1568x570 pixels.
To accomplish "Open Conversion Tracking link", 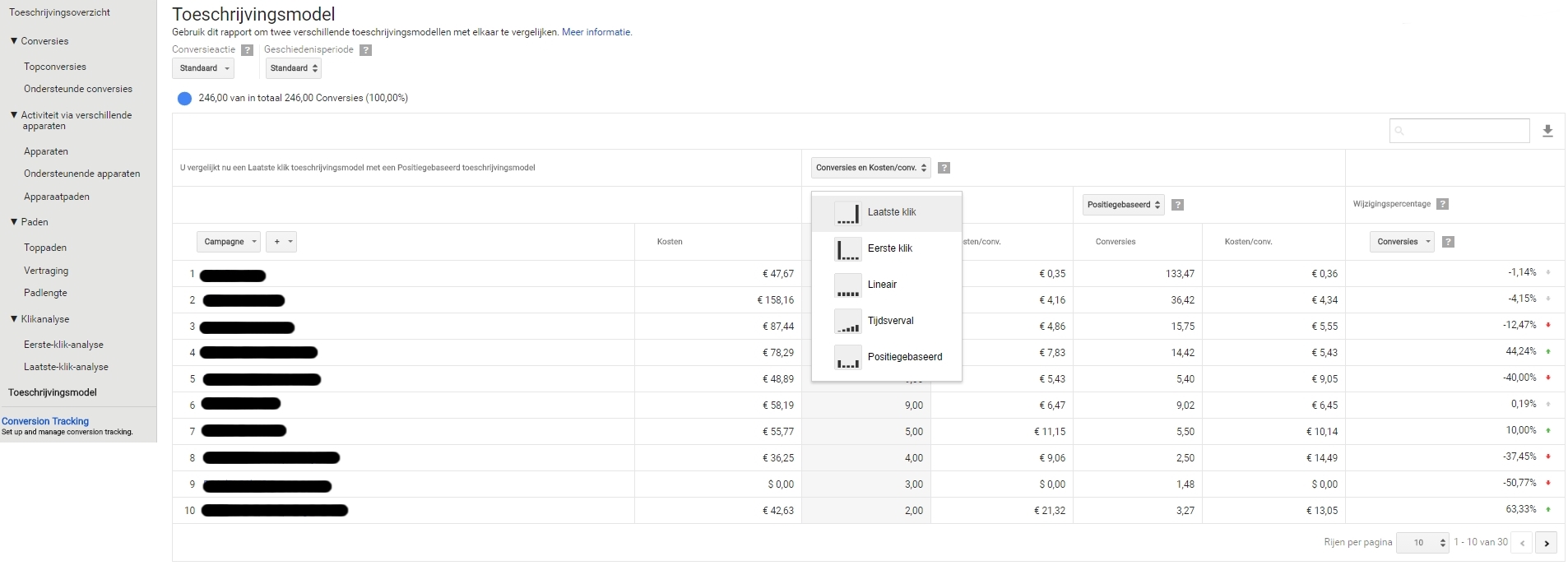I will point(45,421).
